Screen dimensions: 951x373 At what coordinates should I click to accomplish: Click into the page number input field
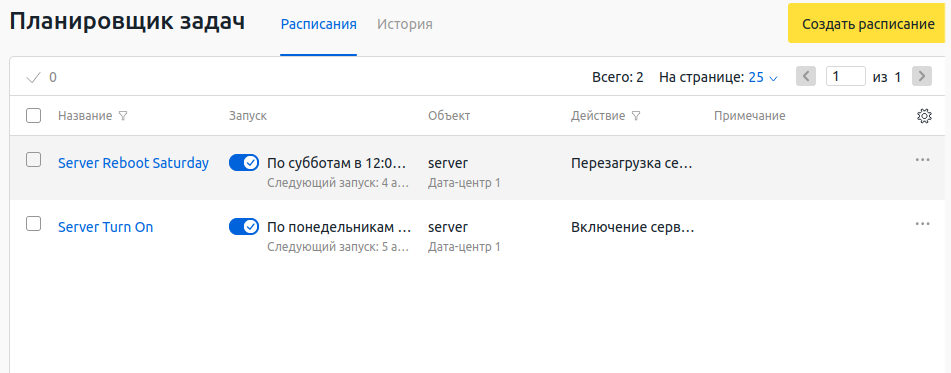pyautogui.click(x=845, y=76)
